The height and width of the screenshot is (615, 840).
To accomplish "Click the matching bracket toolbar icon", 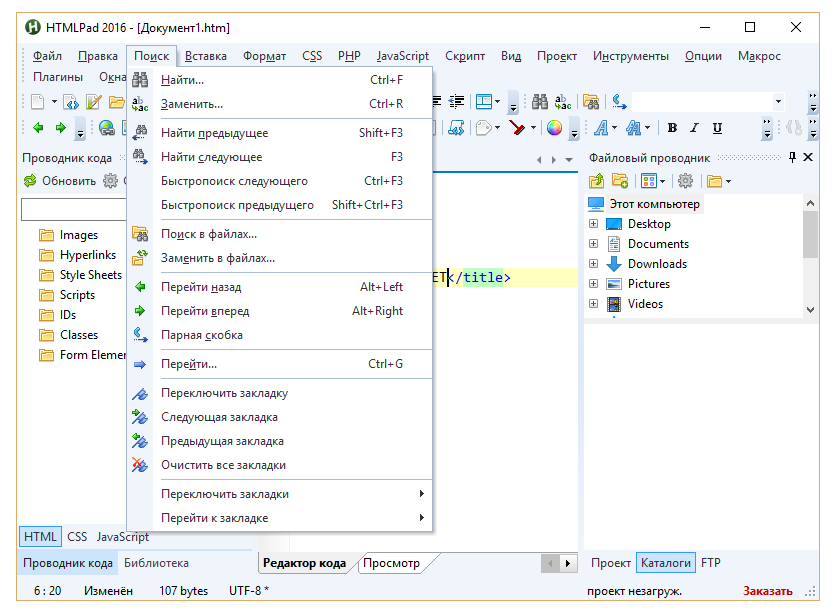I will click(x=619, y=101).
